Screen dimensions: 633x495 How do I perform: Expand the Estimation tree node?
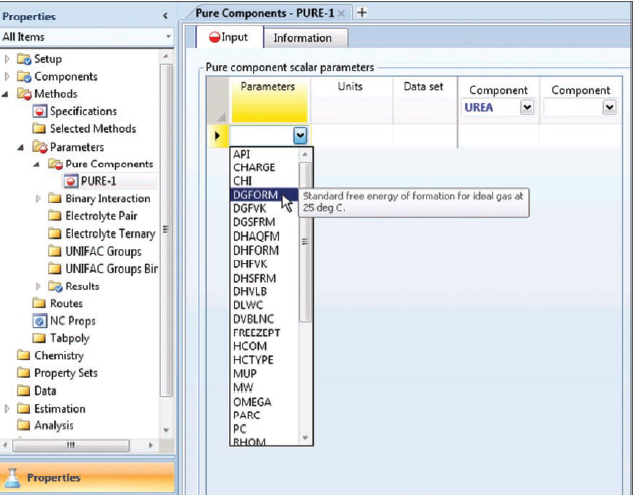pyautogui.click(x=8, y=408)
